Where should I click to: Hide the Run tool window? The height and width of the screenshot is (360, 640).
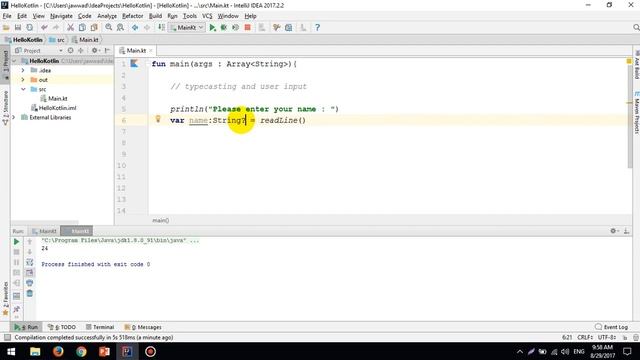[x=627, y=231]
